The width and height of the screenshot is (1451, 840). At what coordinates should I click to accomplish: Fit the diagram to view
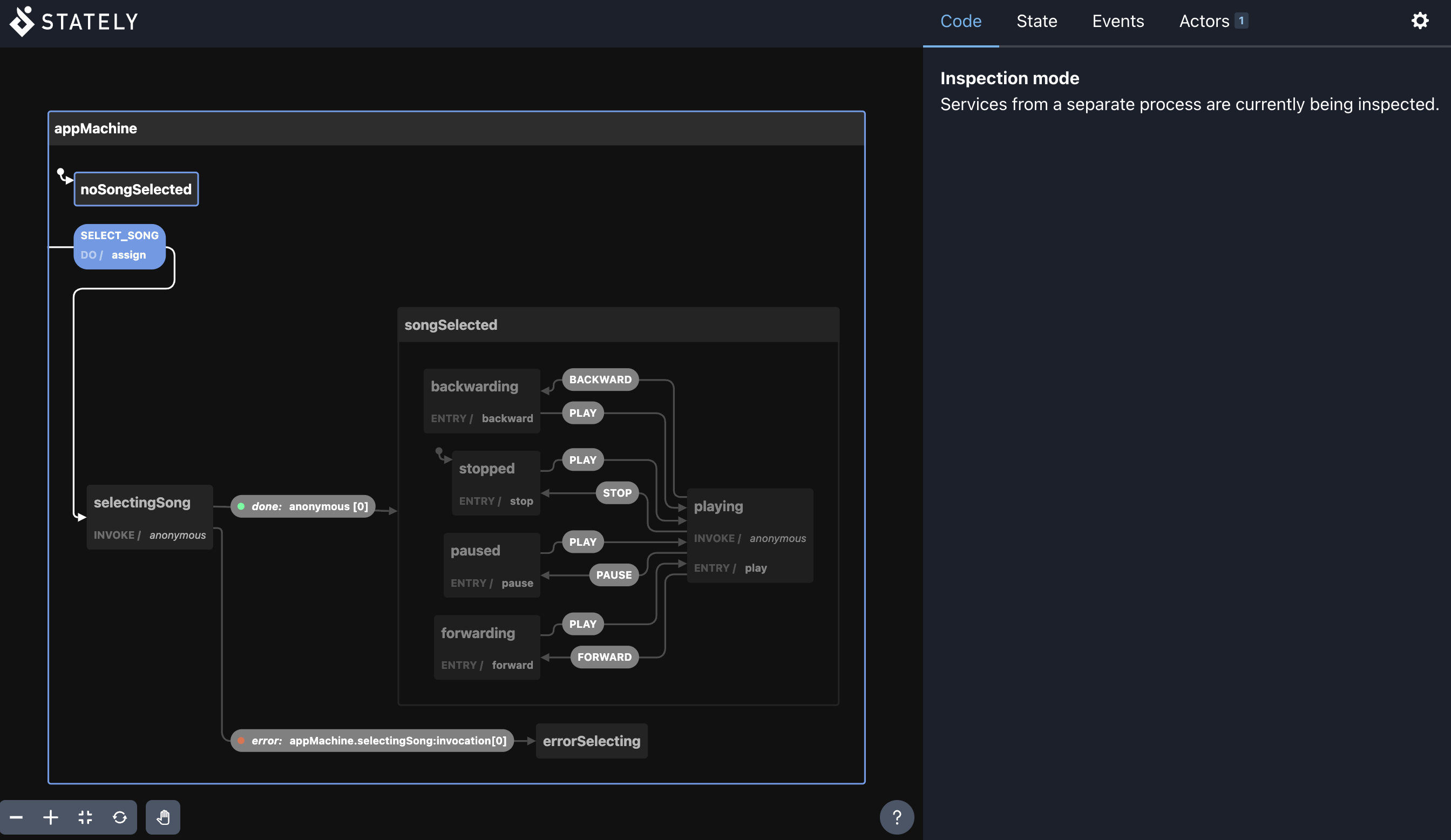click(x=85, y=817)
